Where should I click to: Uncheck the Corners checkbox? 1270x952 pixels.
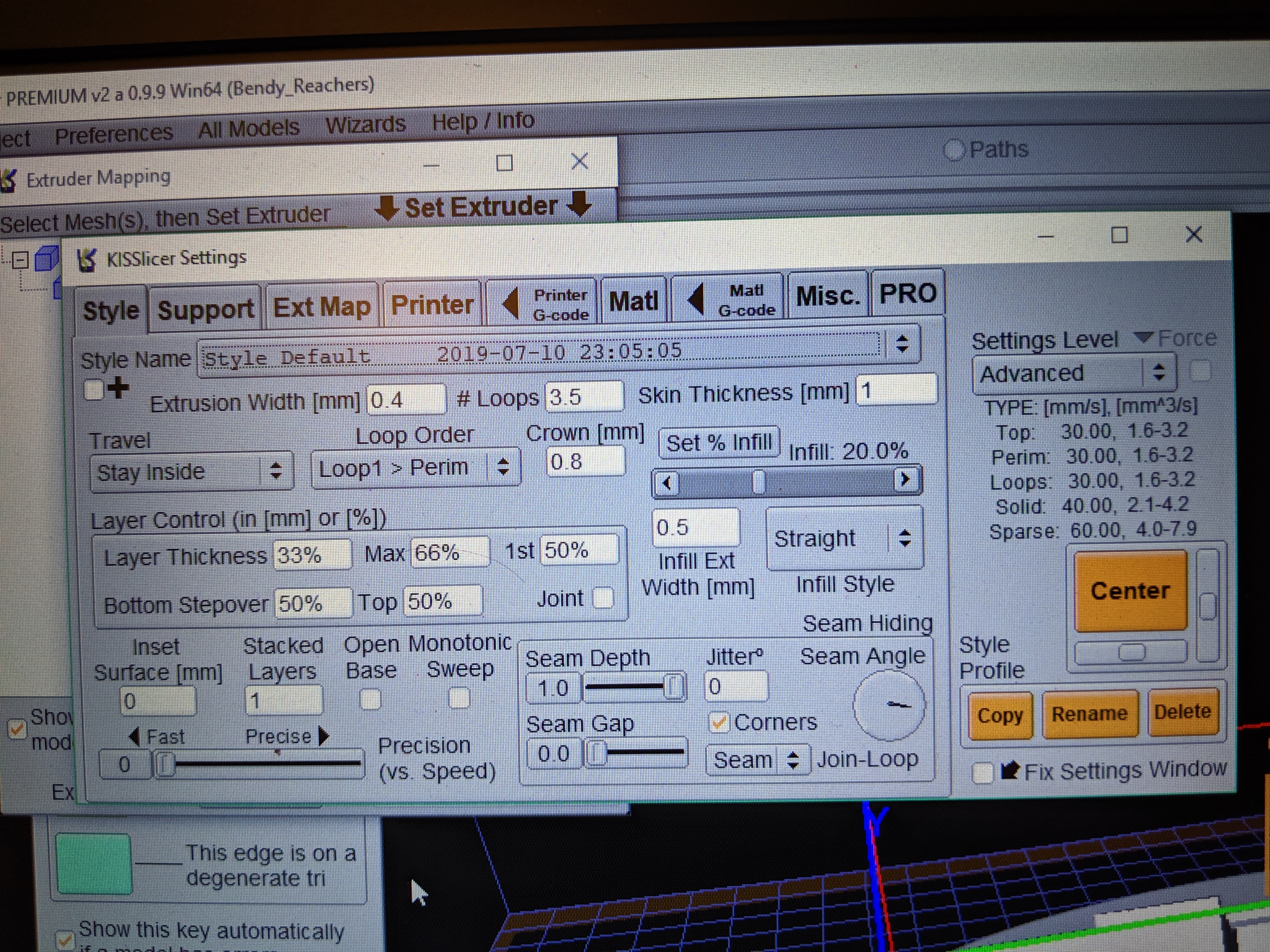[719, 722]
